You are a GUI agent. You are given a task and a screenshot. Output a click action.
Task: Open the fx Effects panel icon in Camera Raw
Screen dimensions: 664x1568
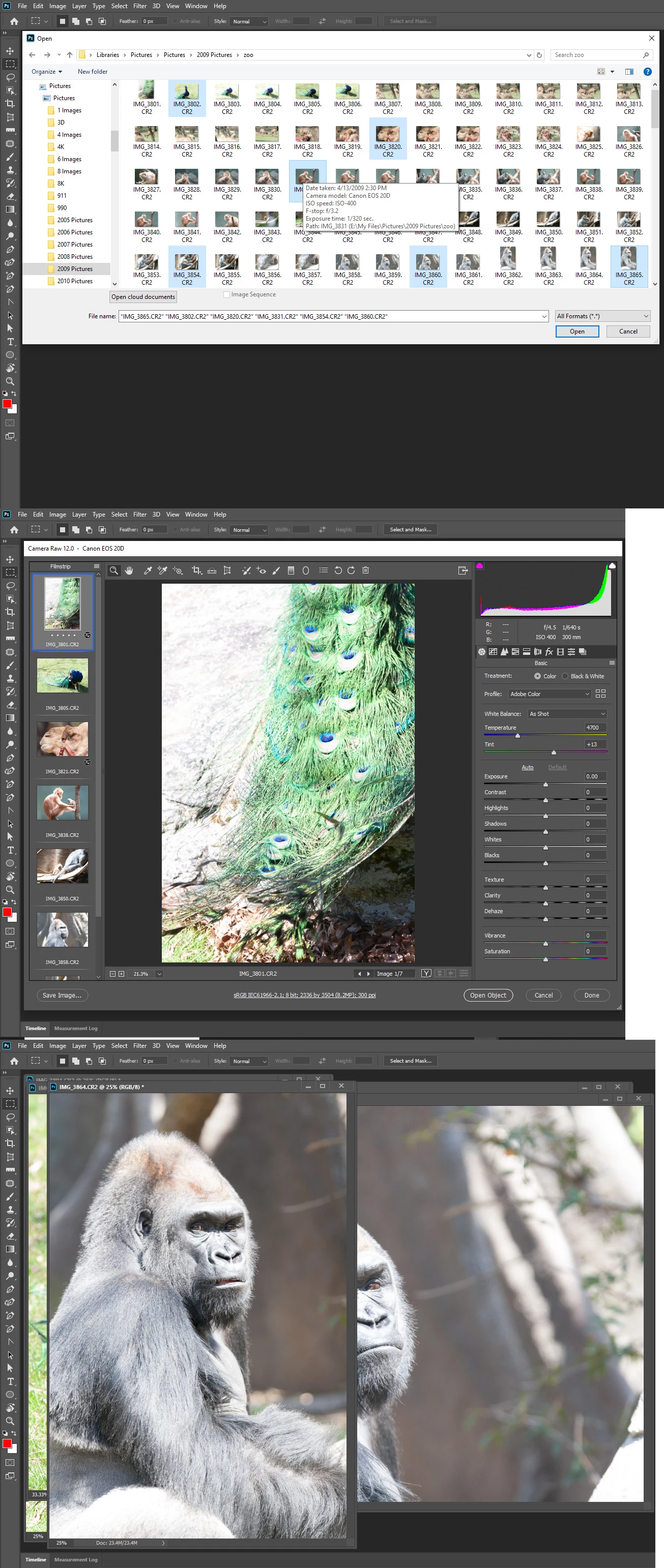549,651
